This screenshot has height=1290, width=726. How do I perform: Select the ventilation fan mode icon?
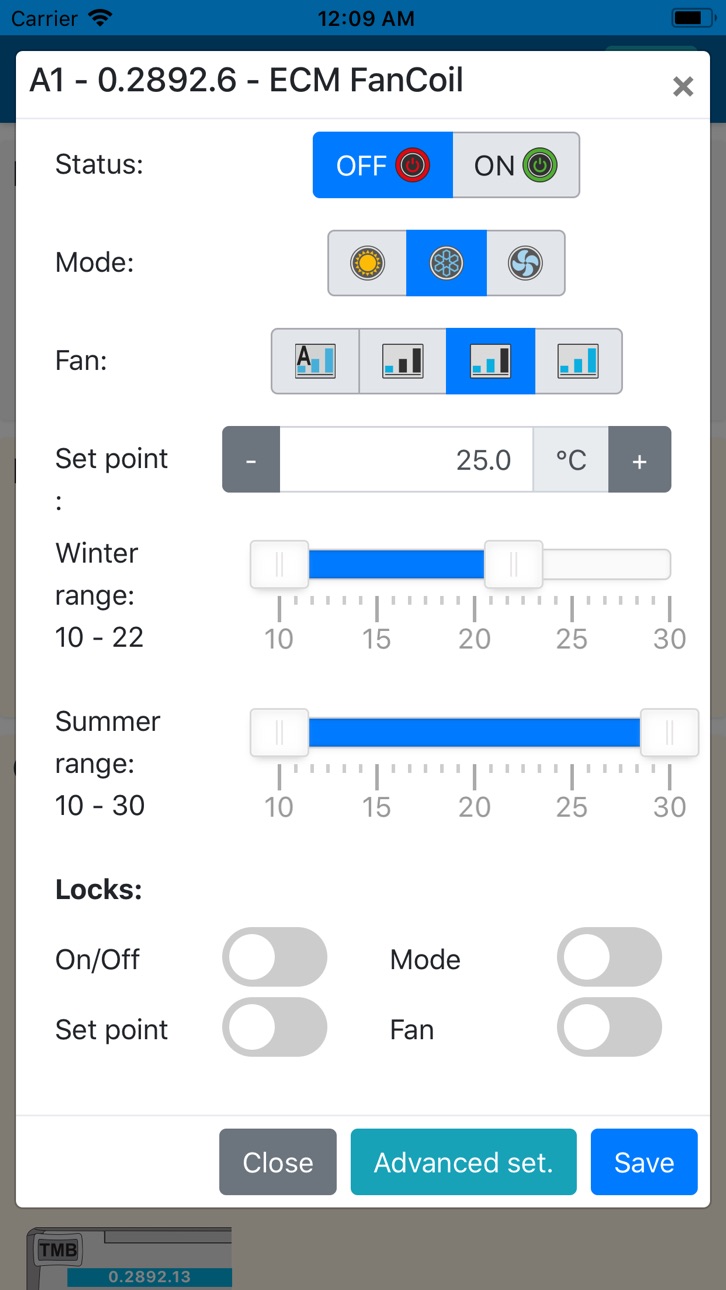coord(526,263)
